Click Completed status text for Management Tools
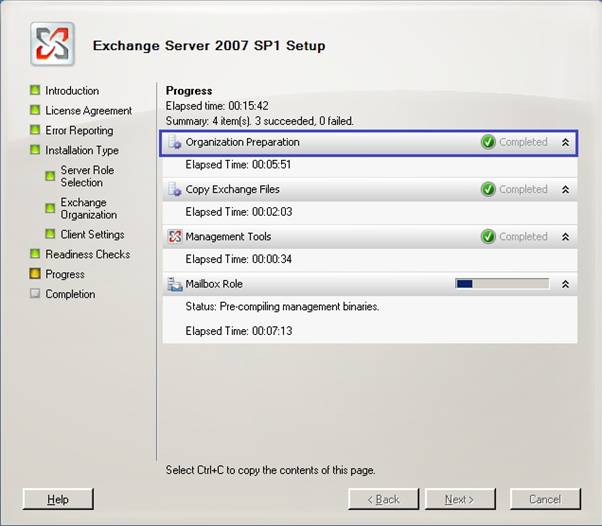 (x=523, y=237)
